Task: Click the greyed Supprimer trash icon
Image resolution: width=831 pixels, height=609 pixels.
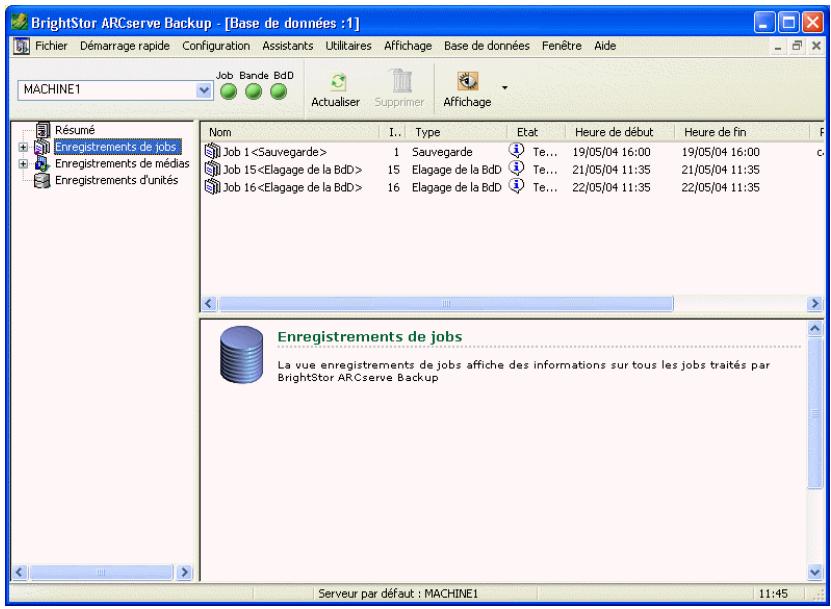Action: click(401, 81)
